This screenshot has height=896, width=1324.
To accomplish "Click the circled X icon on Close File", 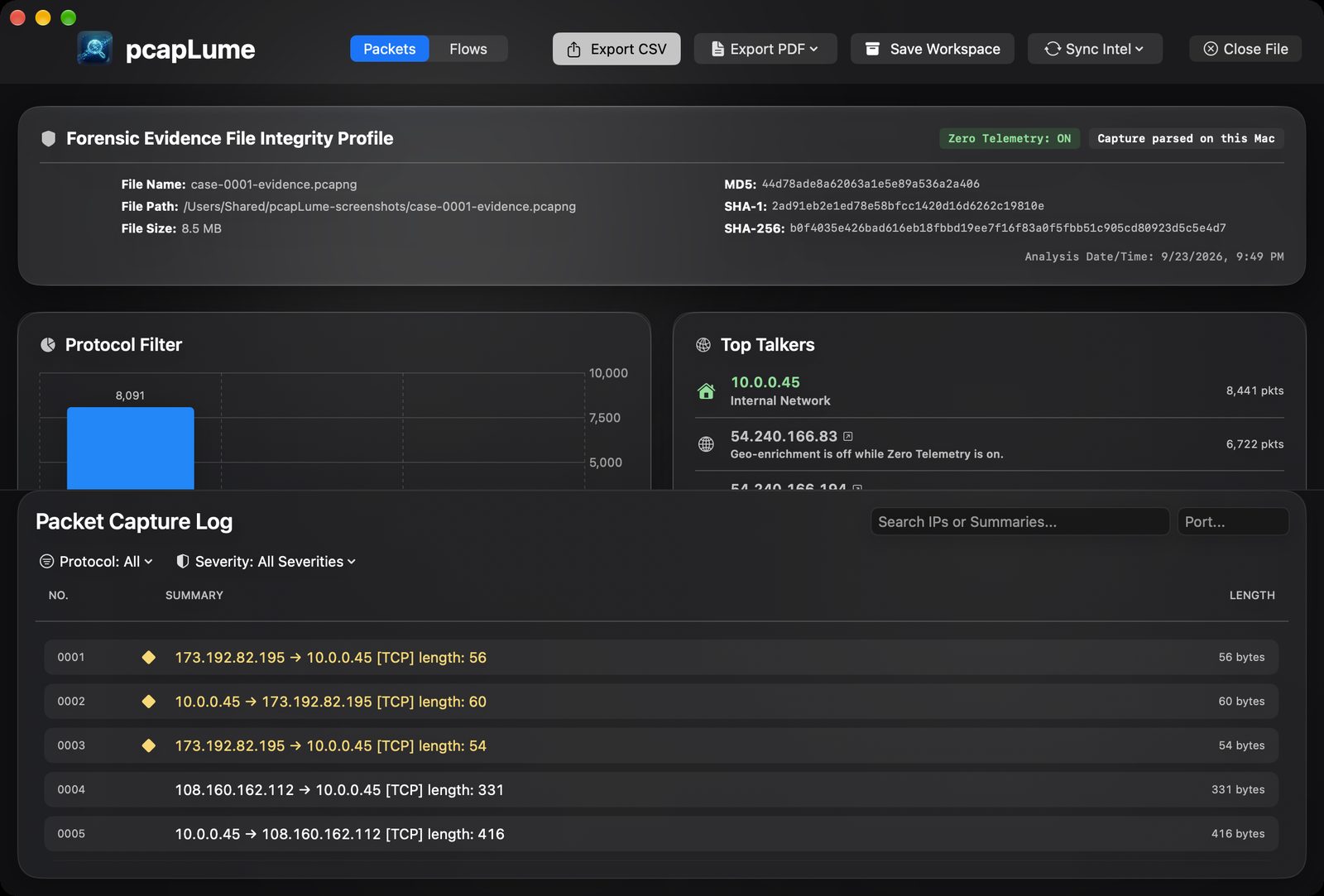I will click(x=1211, y=49).
